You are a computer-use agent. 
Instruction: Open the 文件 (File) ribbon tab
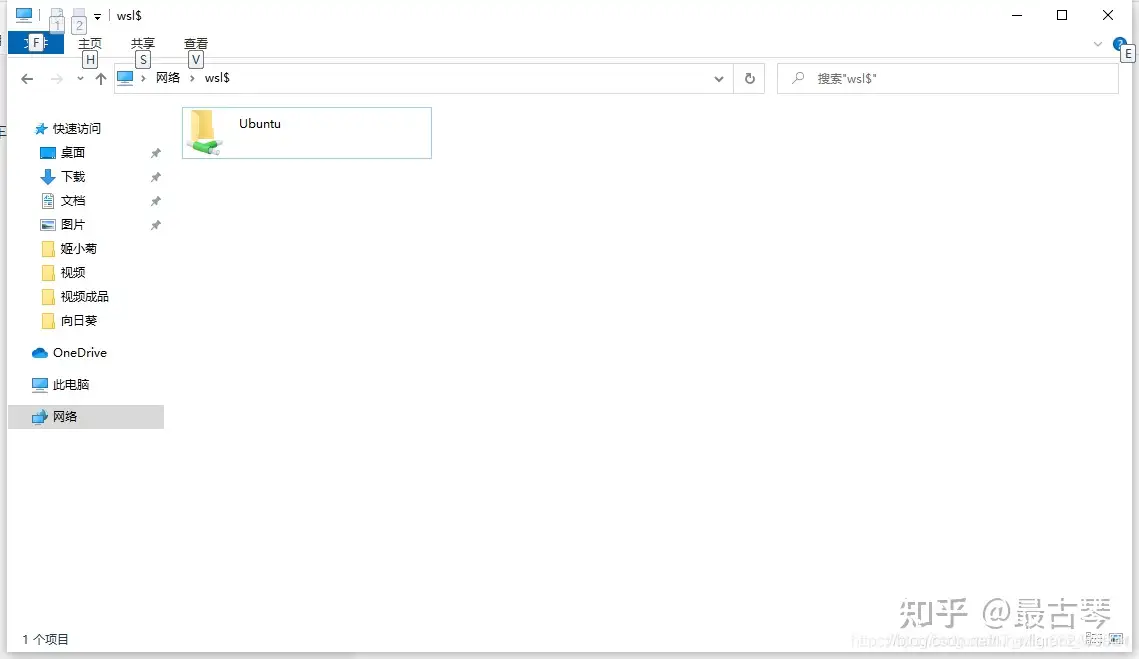(36, 43)
